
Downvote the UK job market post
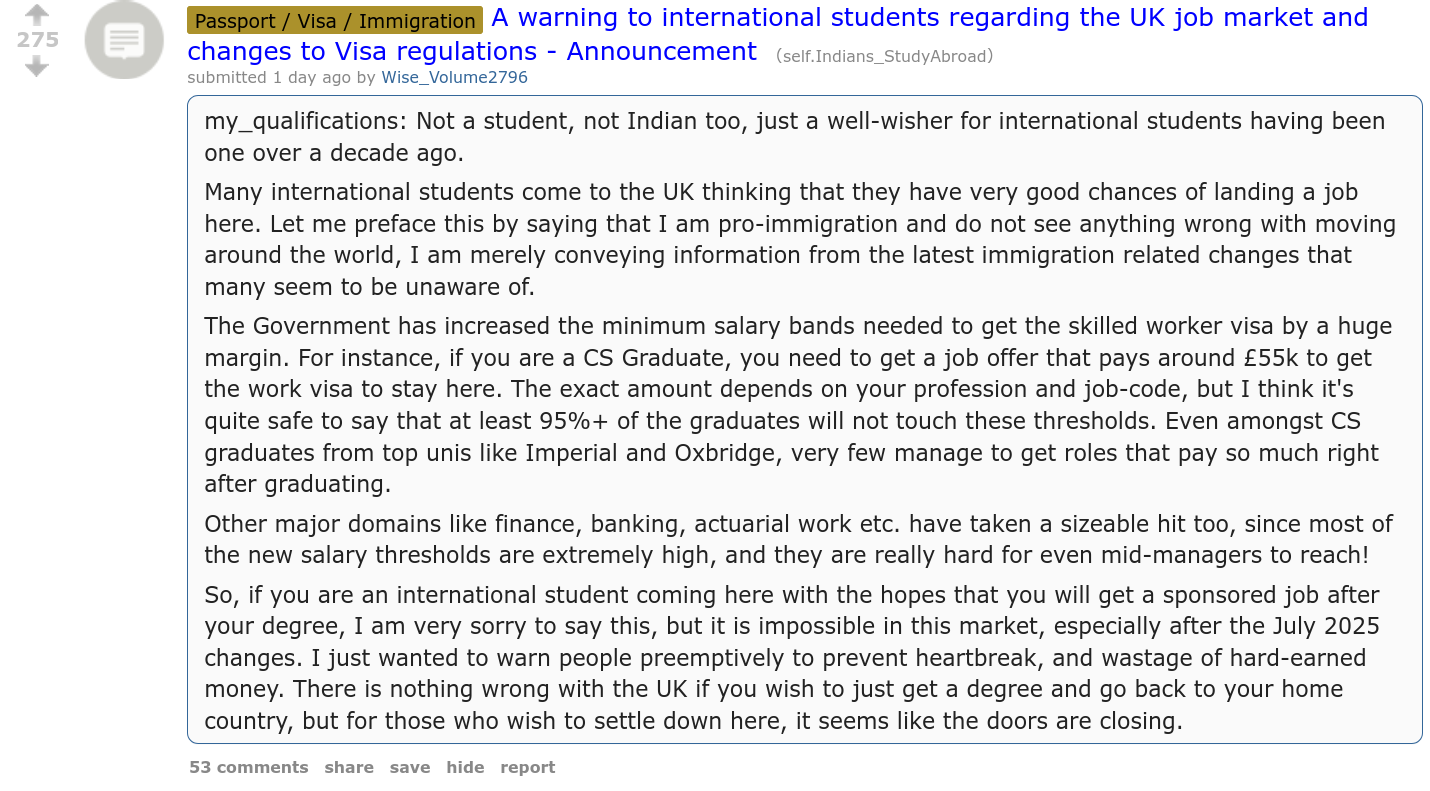(x=37, y=66)
